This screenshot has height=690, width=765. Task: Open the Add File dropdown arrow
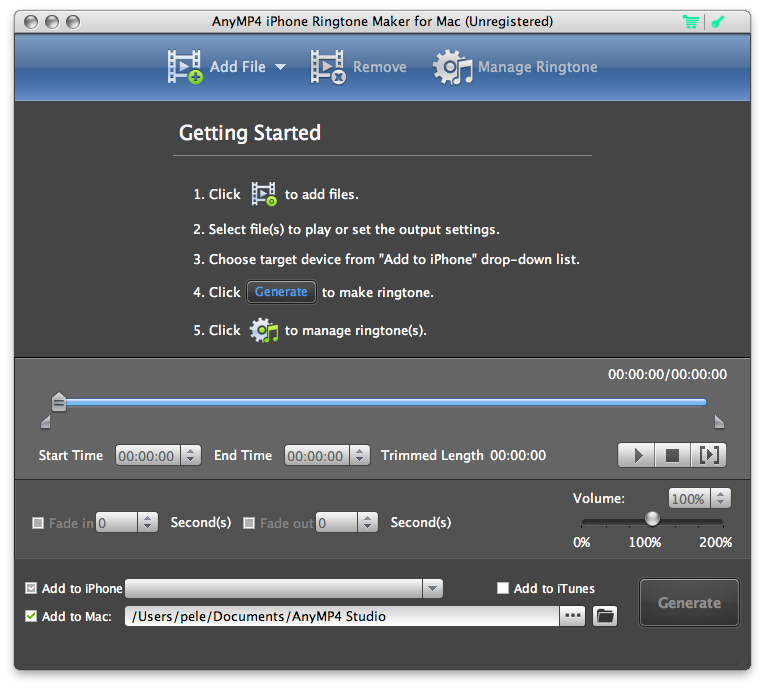coord(280,67)
